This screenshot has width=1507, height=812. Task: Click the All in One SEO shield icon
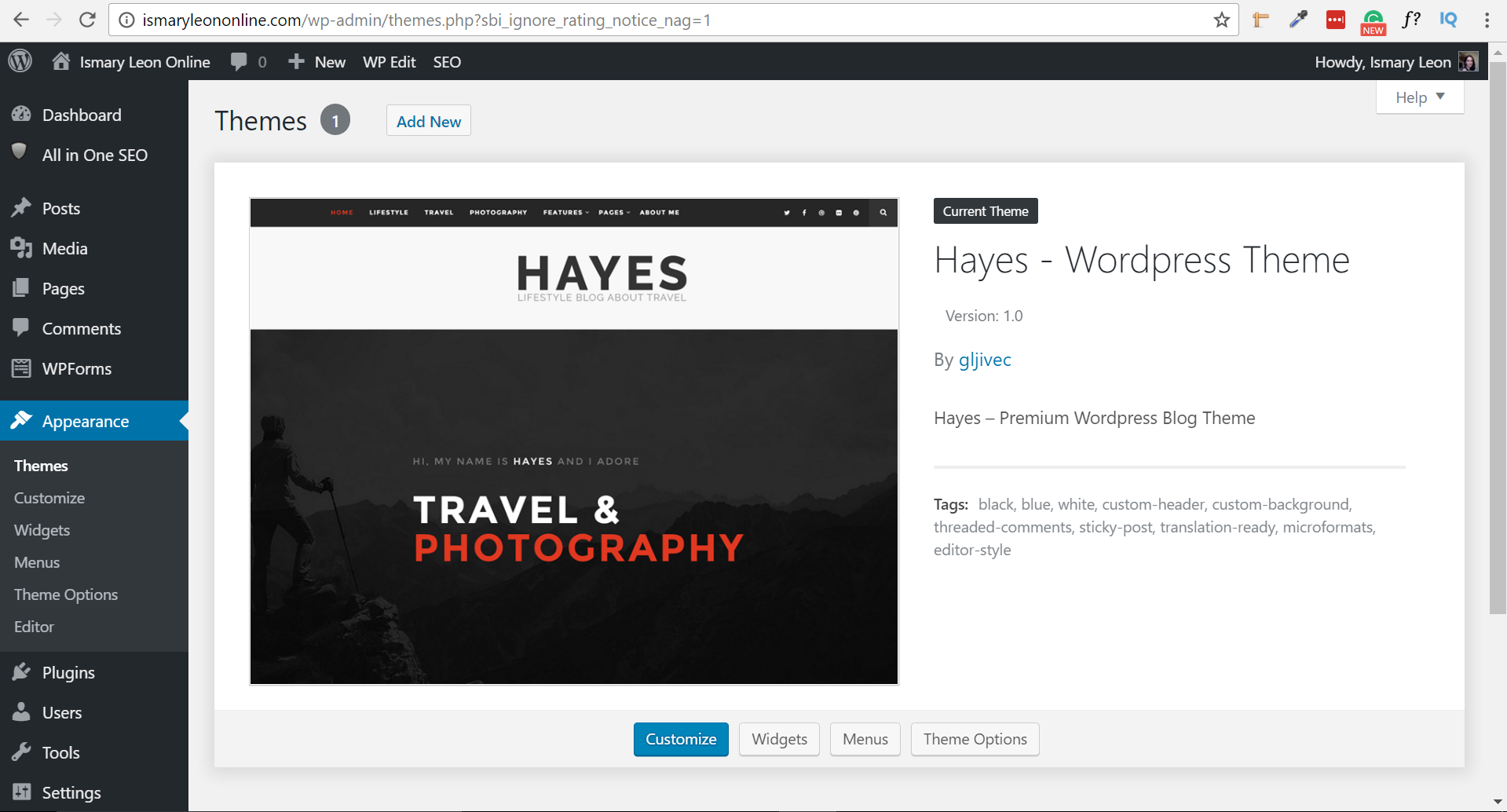[x=20, y=152]
